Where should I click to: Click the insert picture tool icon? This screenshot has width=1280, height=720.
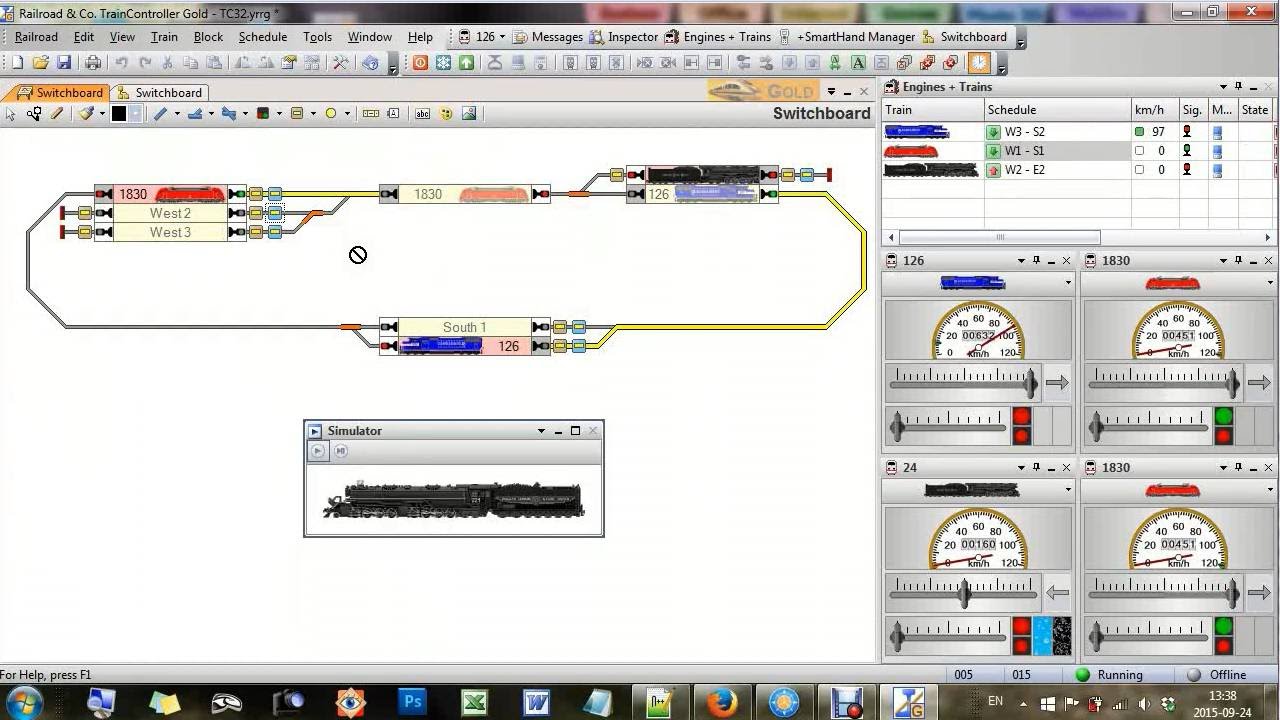coord(469,114)
